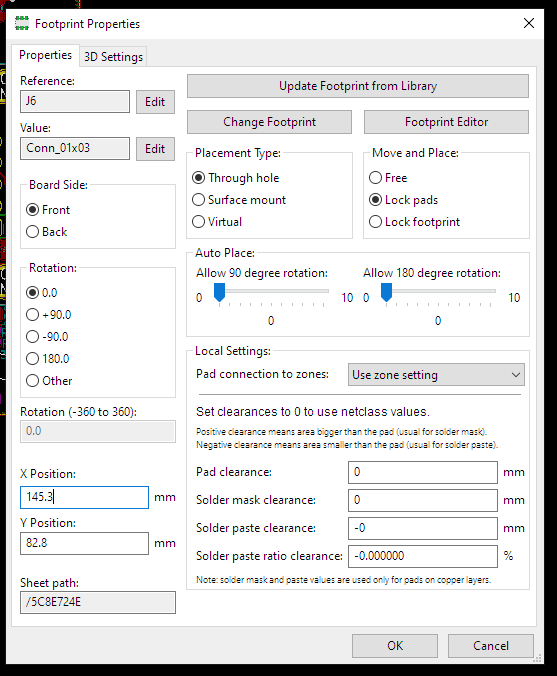Viewport: 557px width, 676px height.
Task: Choose the Other rotation option
Action: coord(49,381)
